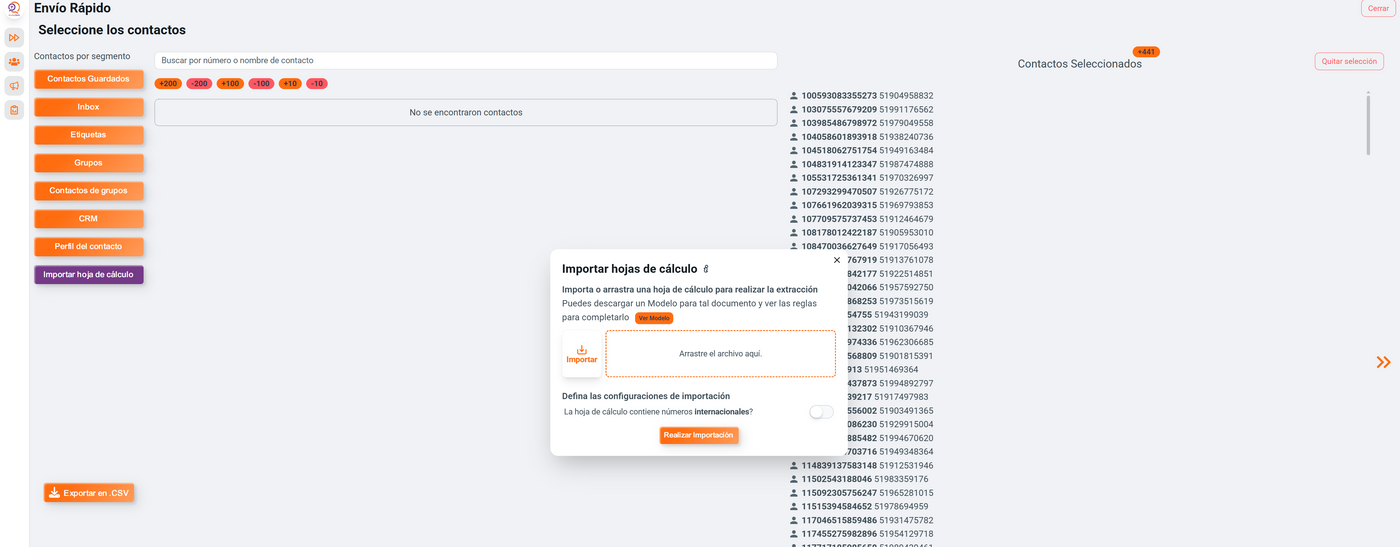Click the double-chevron next arrow on right

point(1383,362)
